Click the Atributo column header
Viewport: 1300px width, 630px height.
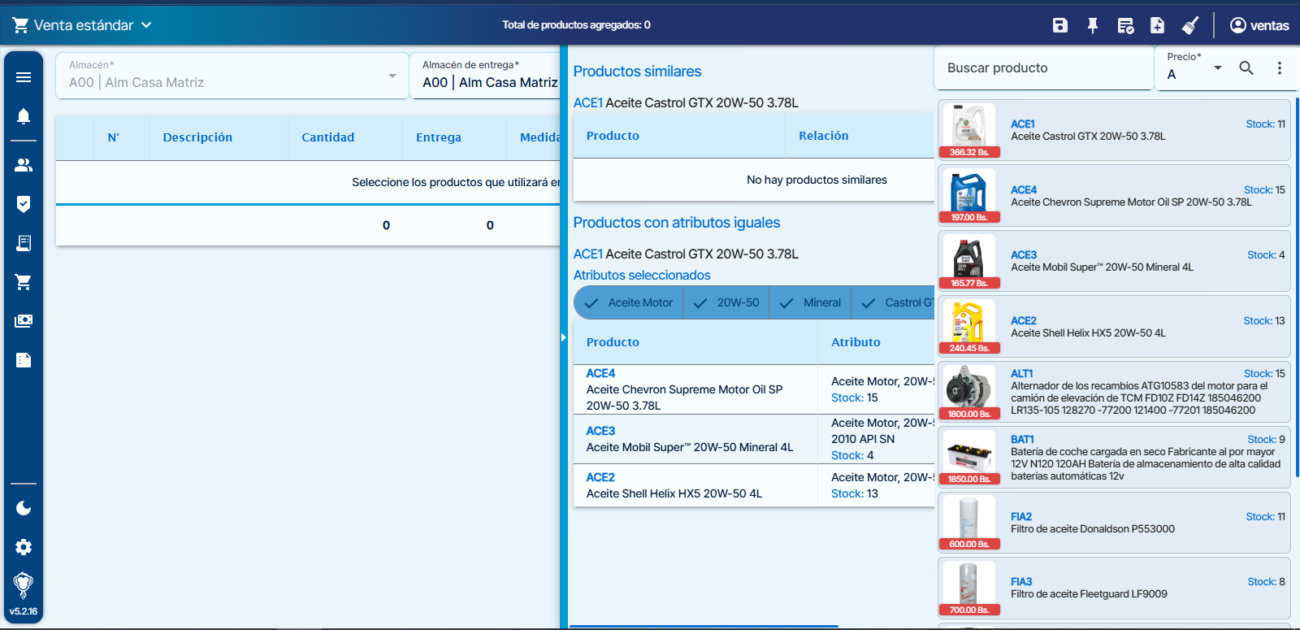click(856, 342)
